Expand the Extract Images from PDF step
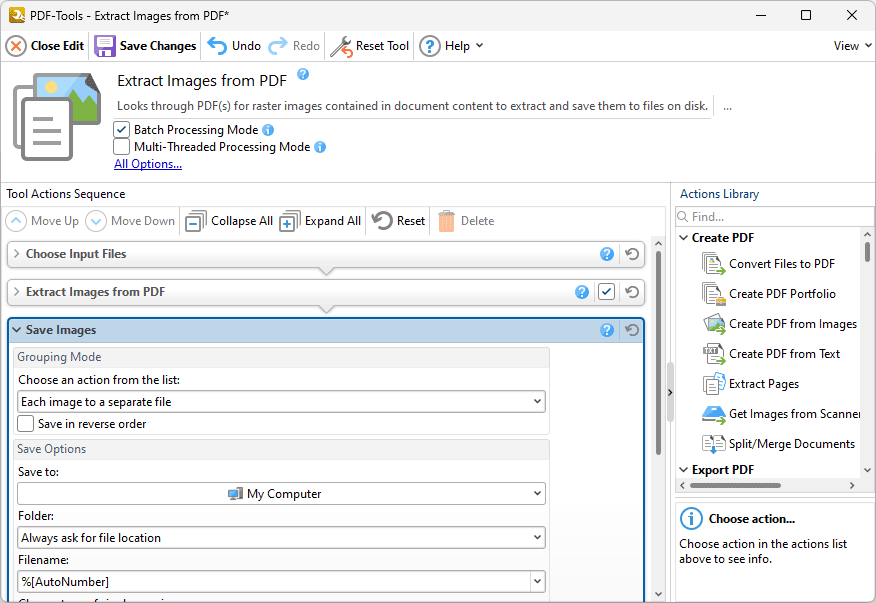 coord(17,292)
